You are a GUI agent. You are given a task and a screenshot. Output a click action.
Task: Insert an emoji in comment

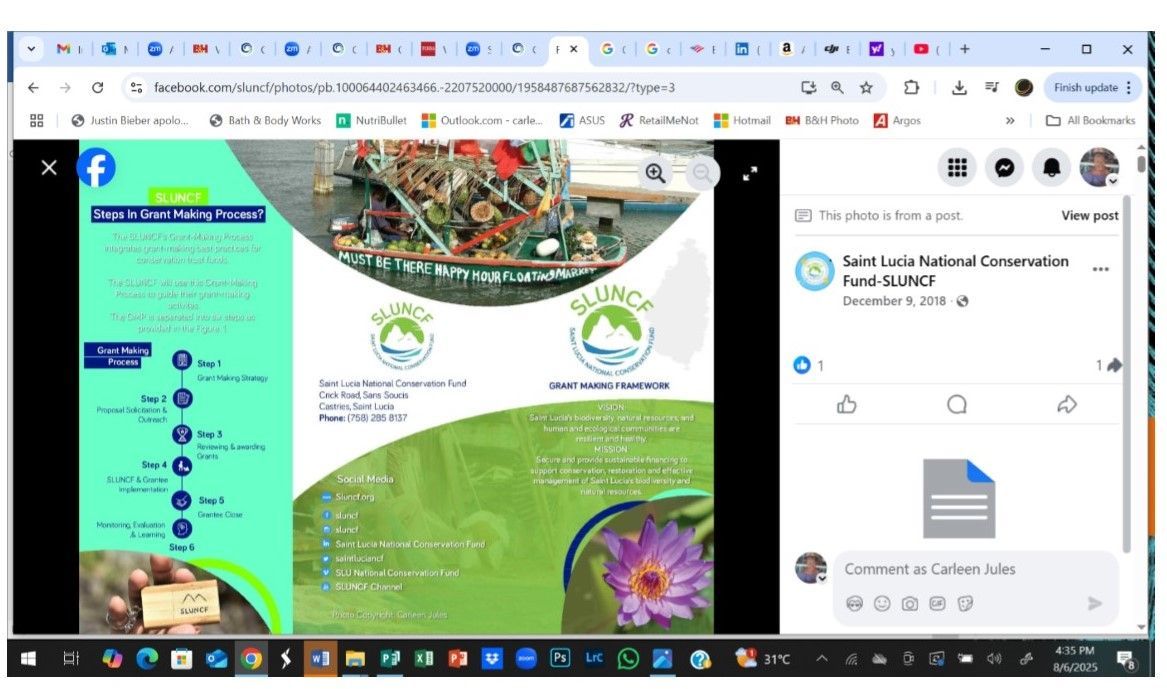(882, 603)
